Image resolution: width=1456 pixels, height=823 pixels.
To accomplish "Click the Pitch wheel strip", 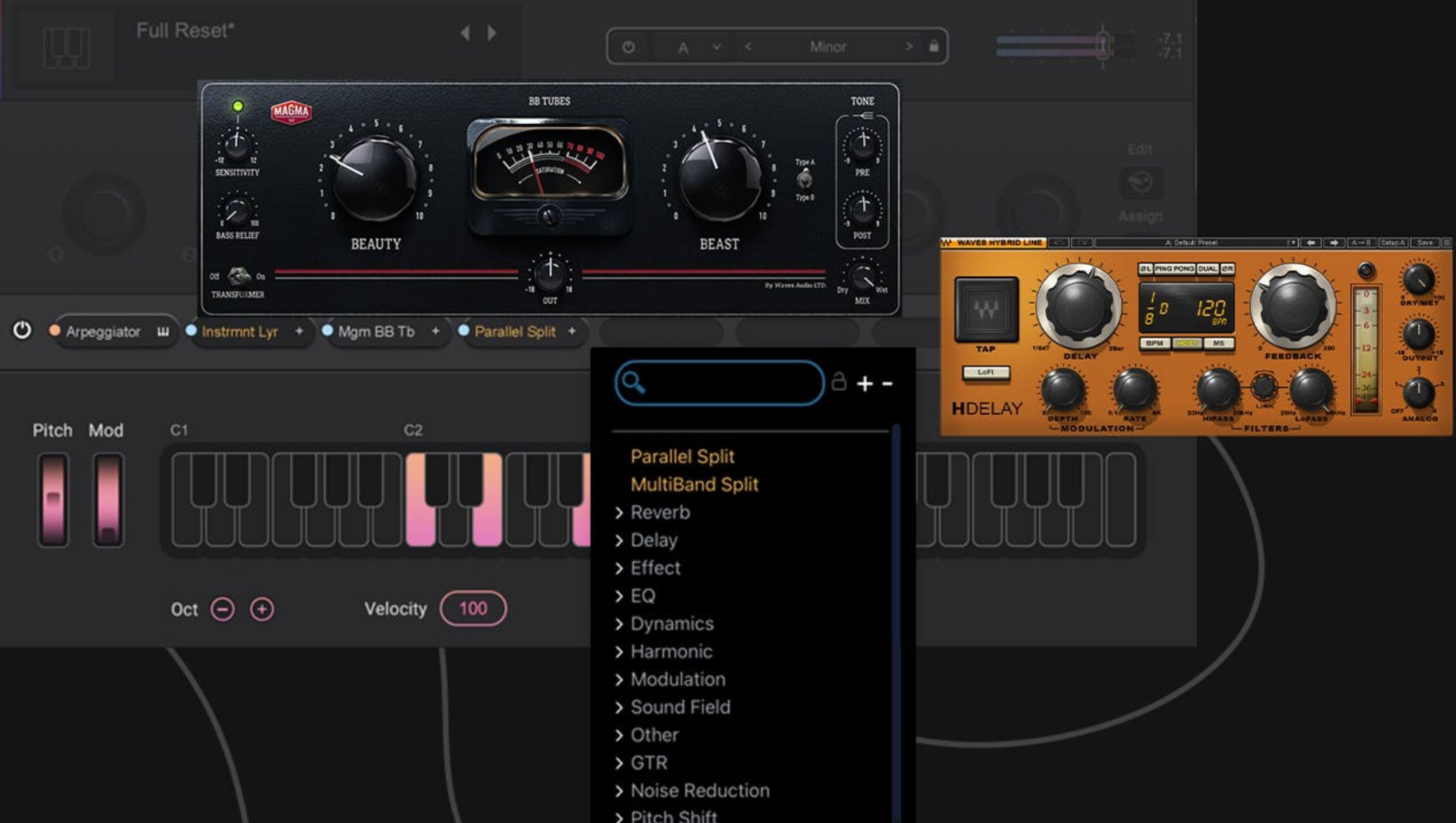I will click(x=53, y=499).
